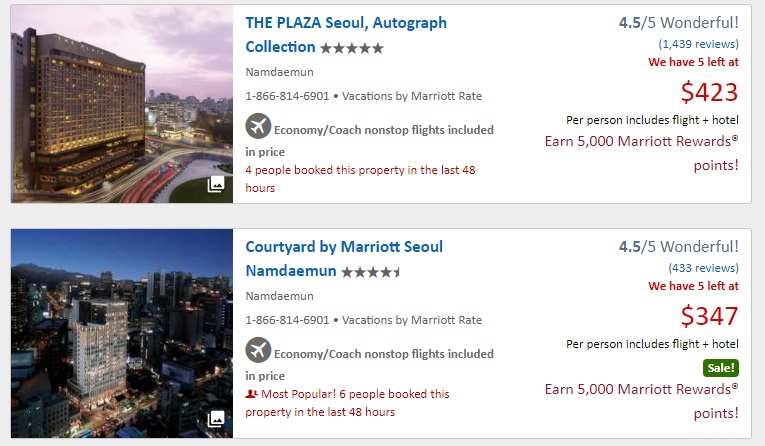Click the $423 package price
The height and width of the screenshot is (446, 765).
708,92
